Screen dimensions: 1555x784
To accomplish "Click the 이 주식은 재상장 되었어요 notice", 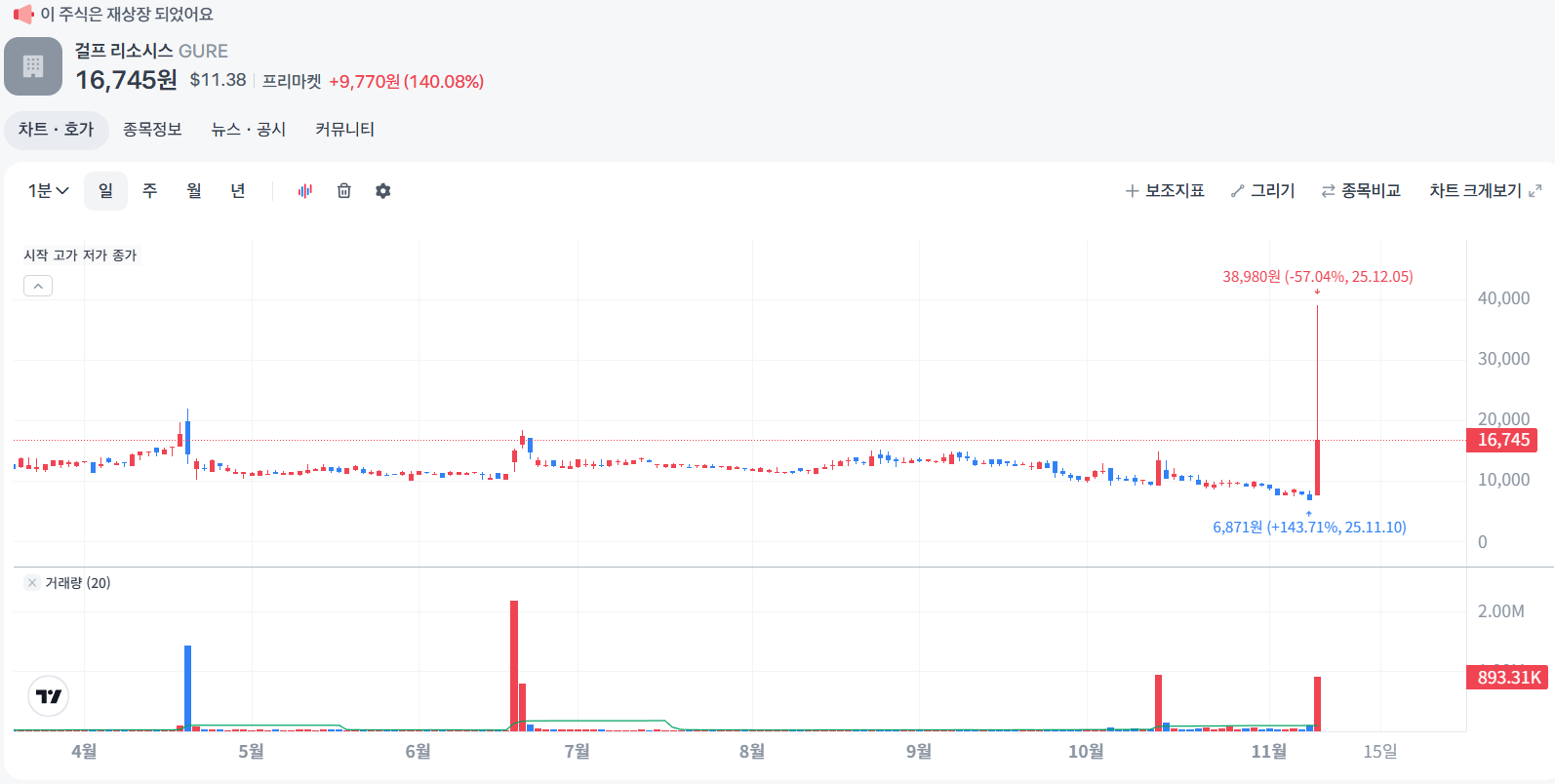I will (x=127, y=15).
